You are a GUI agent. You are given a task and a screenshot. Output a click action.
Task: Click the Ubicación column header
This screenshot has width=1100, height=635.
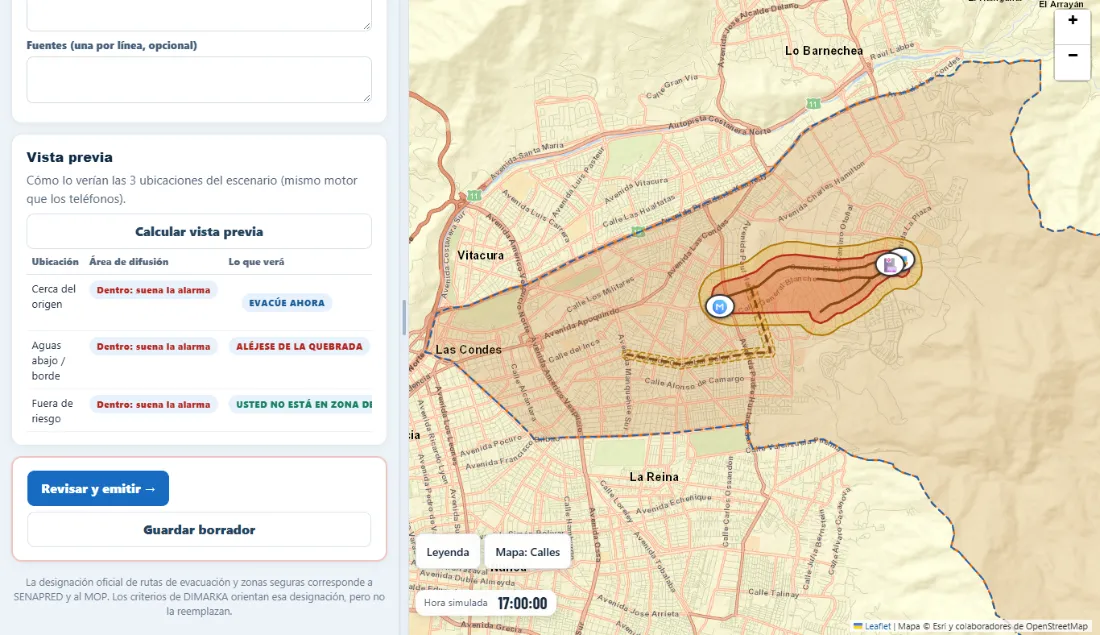(x=55, y=262)
